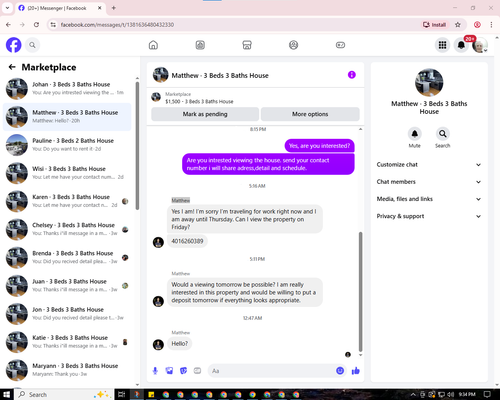Viewport: 500px width, 400px height.
Task: Open the volume icon in system tray
Action: coord(450,395)
